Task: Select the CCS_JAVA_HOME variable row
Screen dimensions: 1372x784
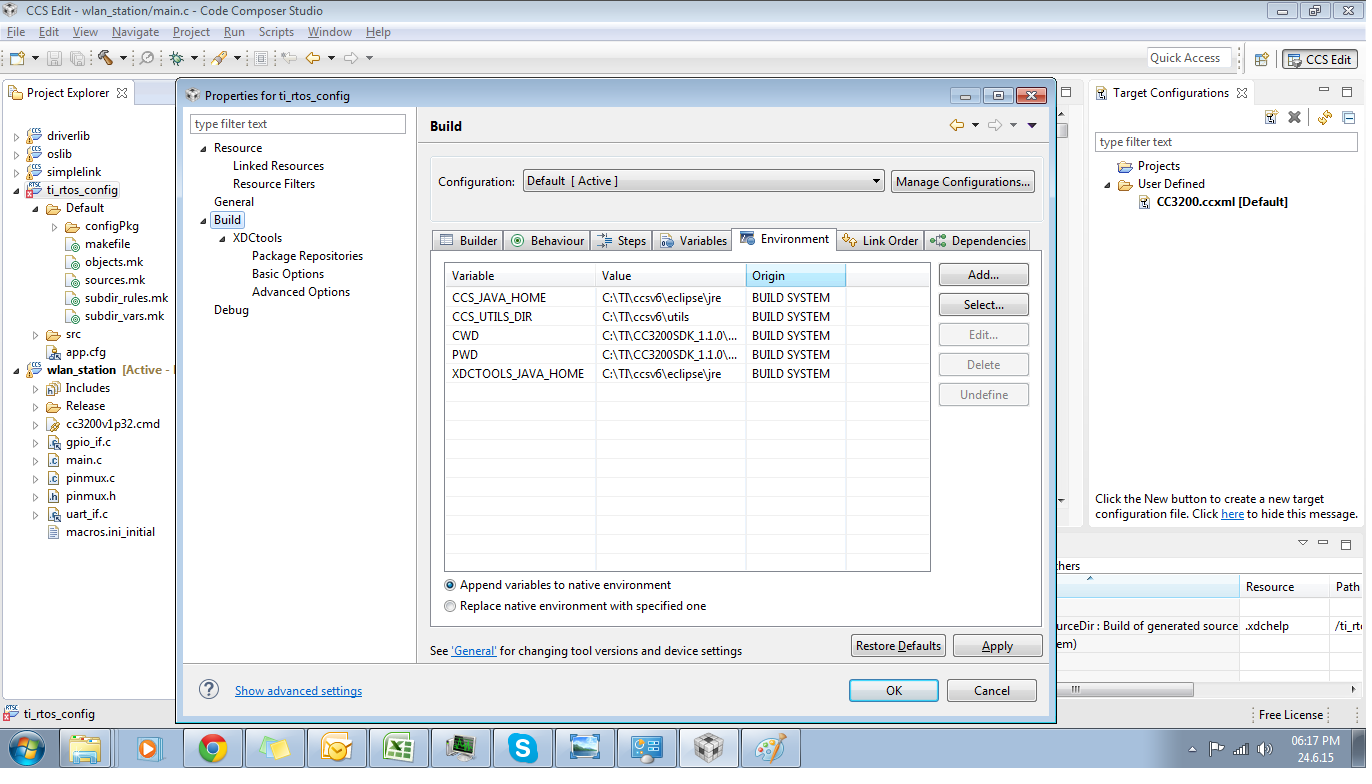Action: pos(687,297)
